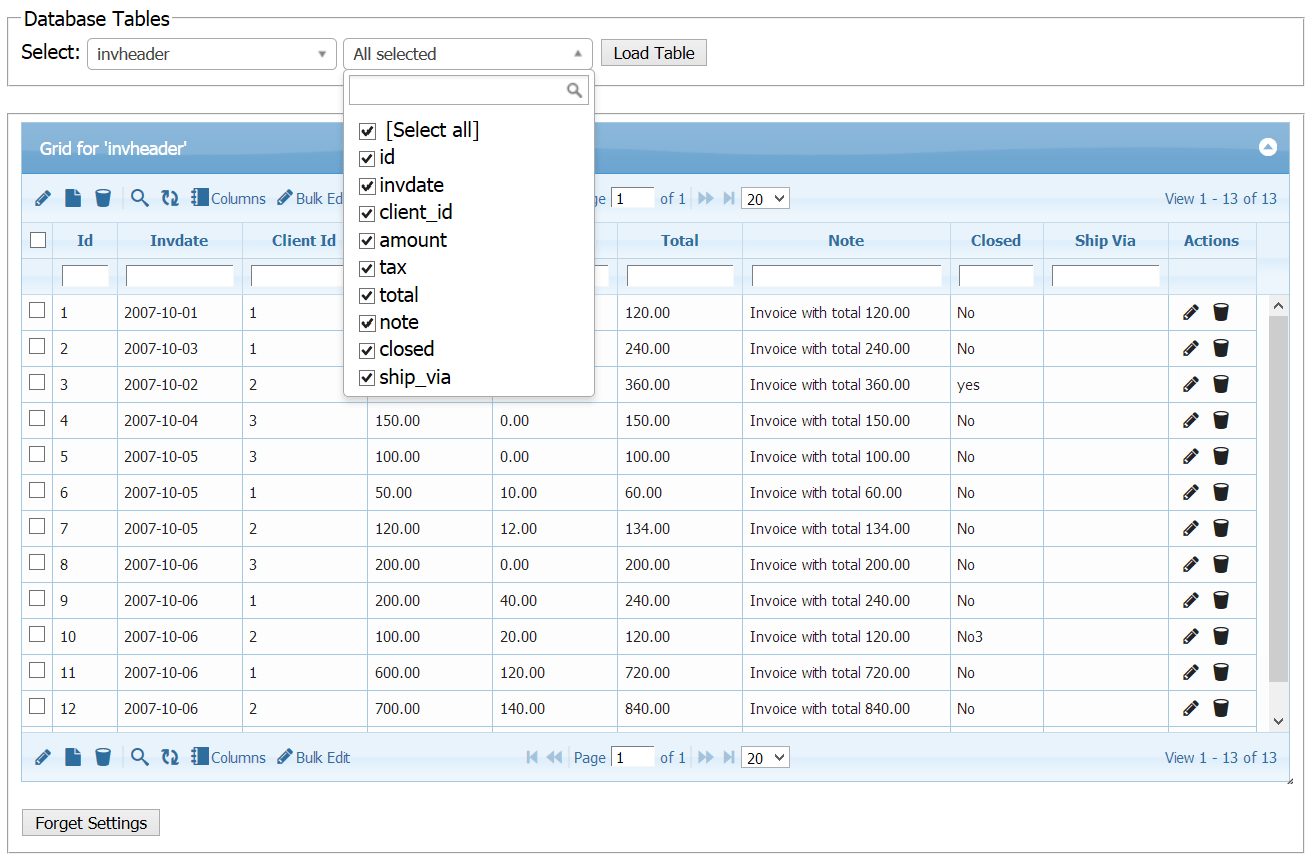Viewport: 1310px width, 857px height.
Task: Select the pencil Edit icon in the toolbar
Action: [42, 197]
